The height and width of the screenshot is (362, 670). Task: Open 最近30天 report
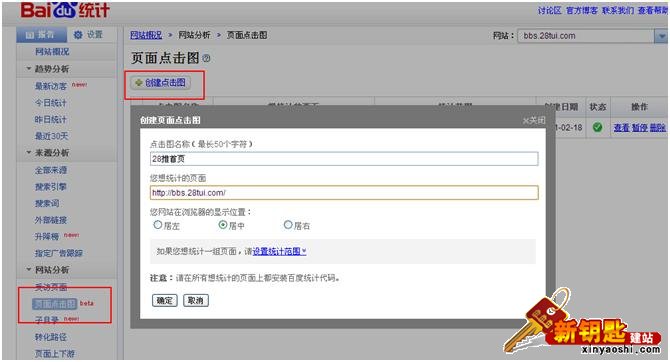(x=51, y=136)
